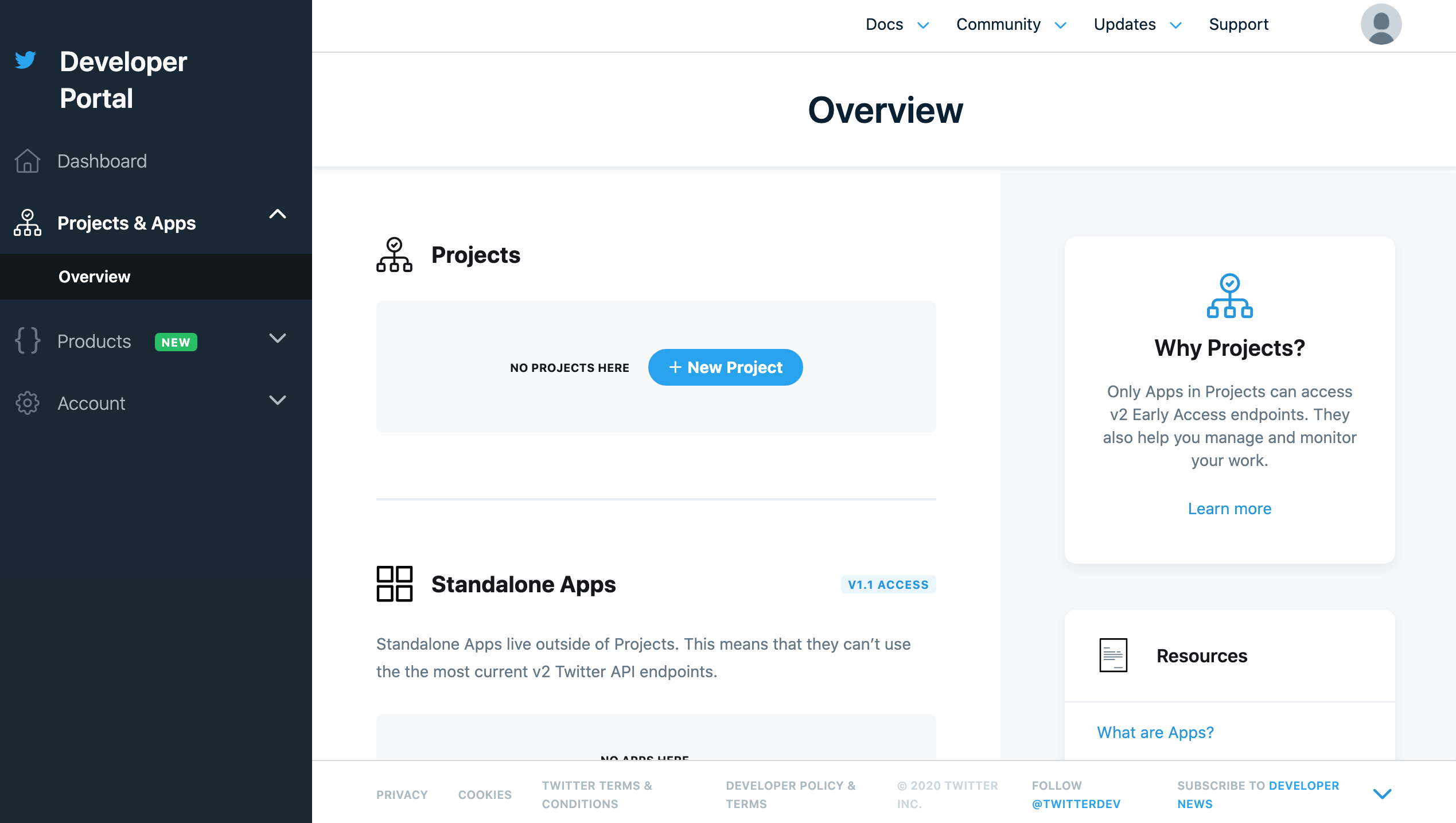The height and width of the screenshot is (823, 1456).
Task: Click the Dashboard home icon
Action: click(27, 161)
